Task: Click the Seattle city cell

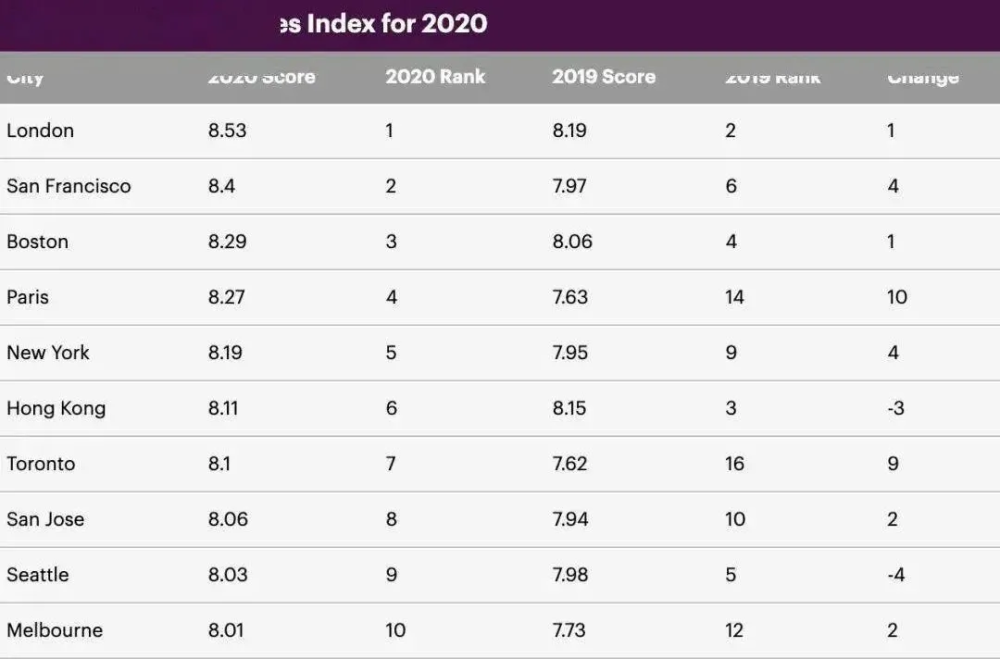Action: [x=37, y=575]
